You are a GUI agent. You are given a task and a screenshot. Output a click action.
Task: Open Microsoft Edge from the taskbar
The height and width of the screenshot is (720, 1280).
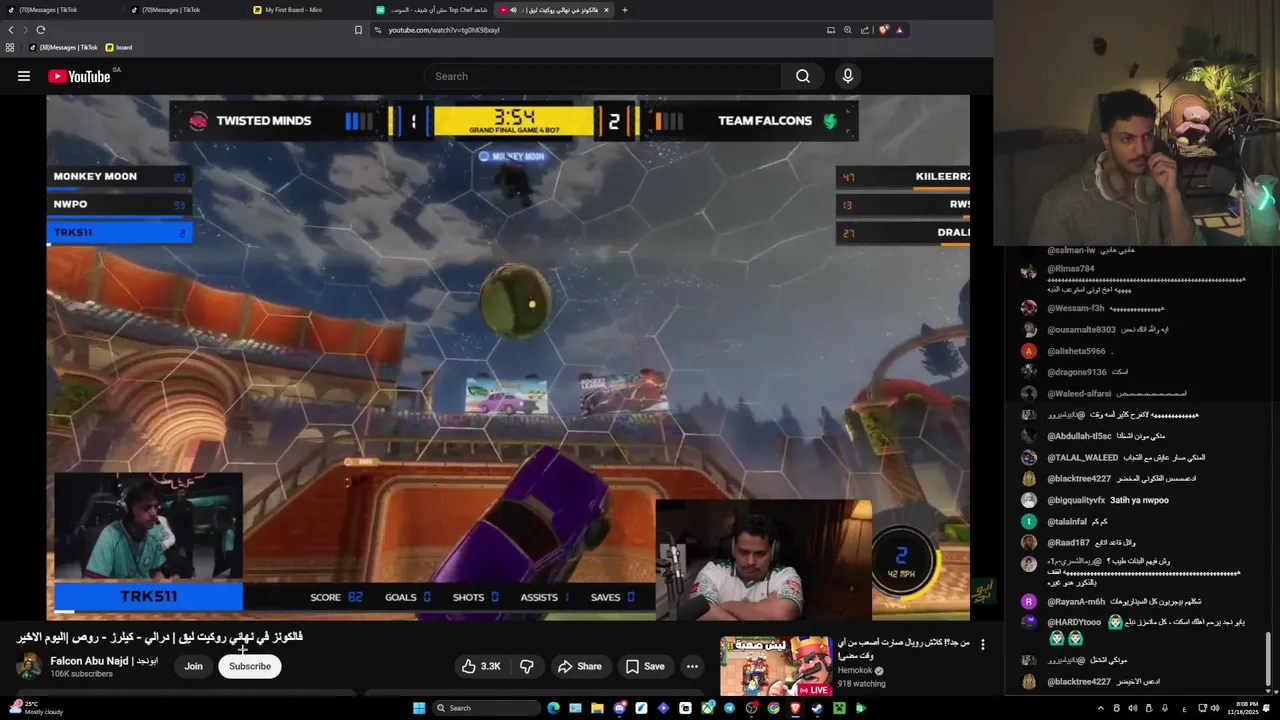[x=553, y=708]
